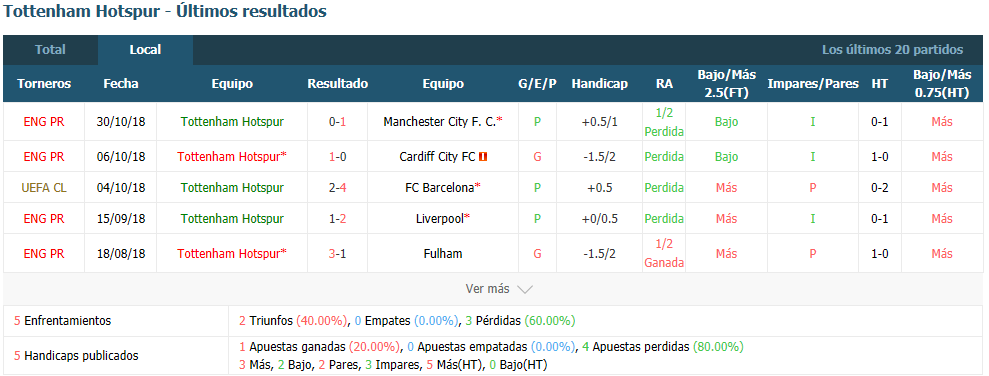Click Tottenham Hotspur in the 30/10/18 row
This screenshot has height=376, width=989.
pos(232,122)
